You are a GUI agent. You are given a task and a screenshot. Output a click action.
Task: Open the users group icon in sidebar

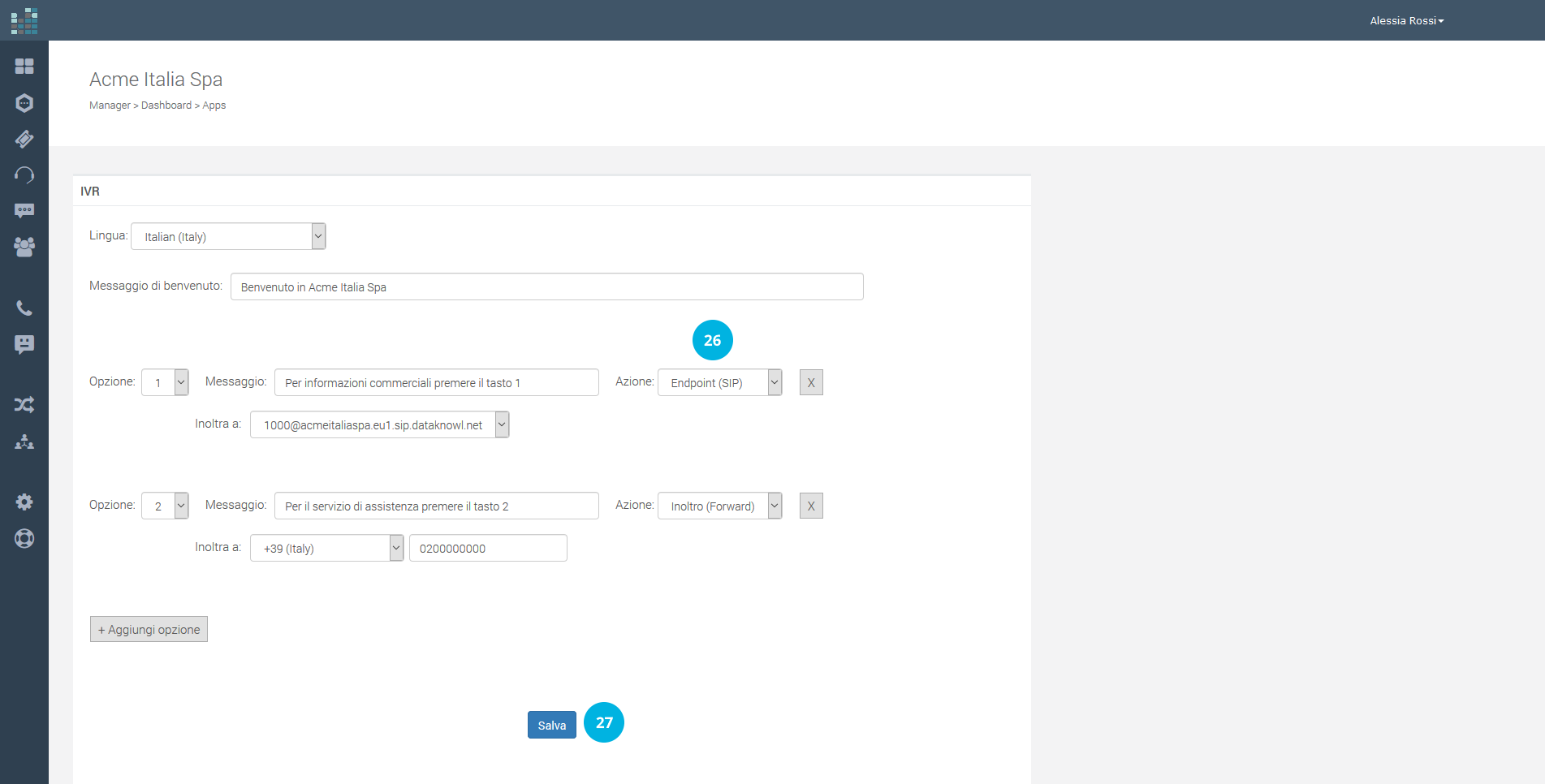click(x=24, y=247)
